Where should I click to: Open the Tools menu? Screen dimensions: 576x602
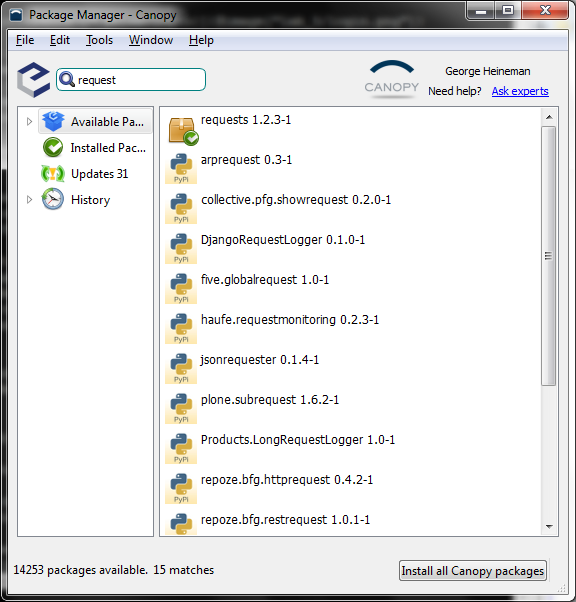pyautogui.click(x=99, y=40)
